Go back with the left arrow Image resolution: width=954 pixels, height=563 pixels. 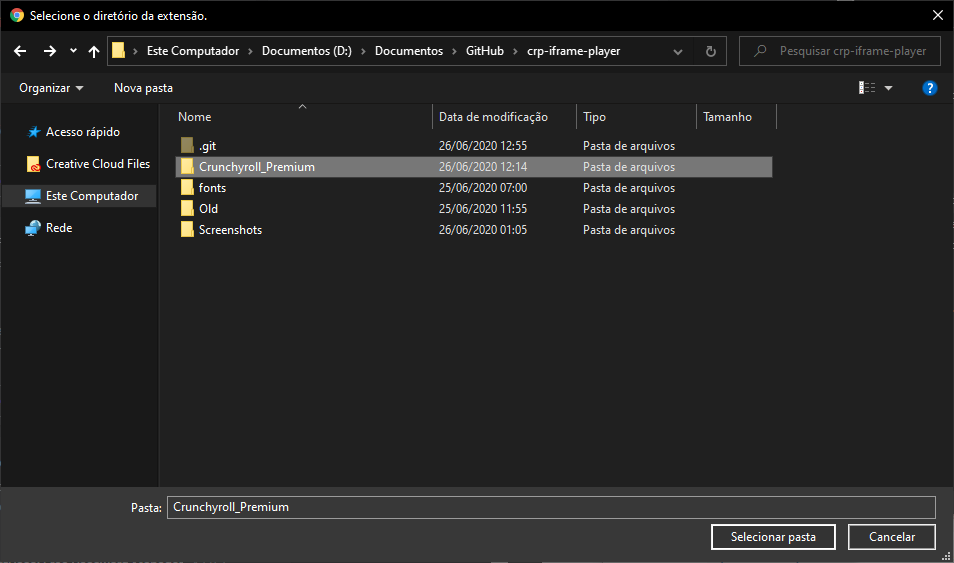tap(20, 51)
